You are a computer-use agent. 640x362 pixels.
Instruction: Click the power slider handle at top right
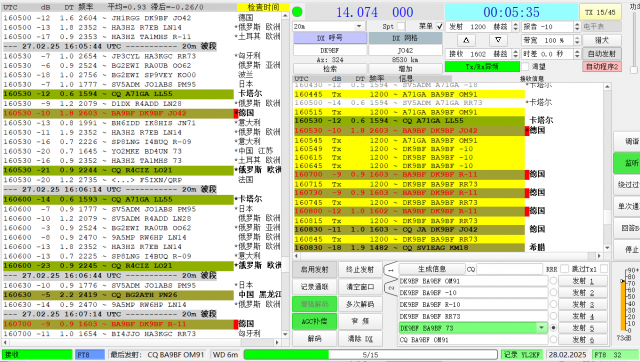(634, 70)
